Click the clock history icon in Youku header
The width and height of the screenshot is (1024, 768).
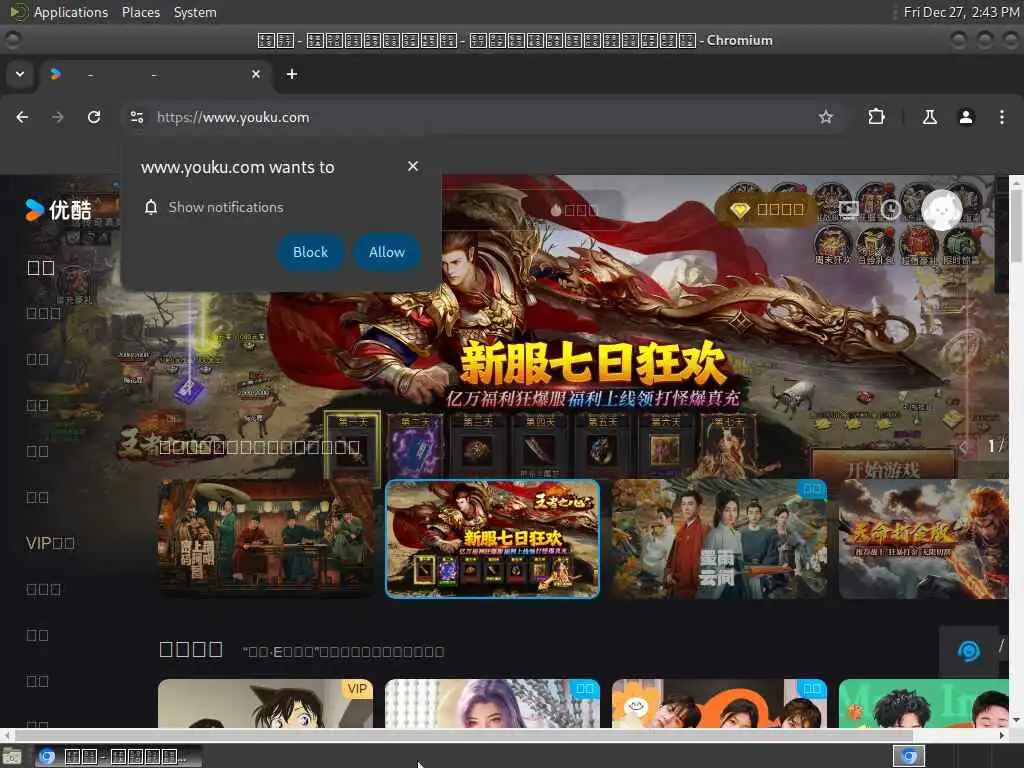click(x=890, y=210)
